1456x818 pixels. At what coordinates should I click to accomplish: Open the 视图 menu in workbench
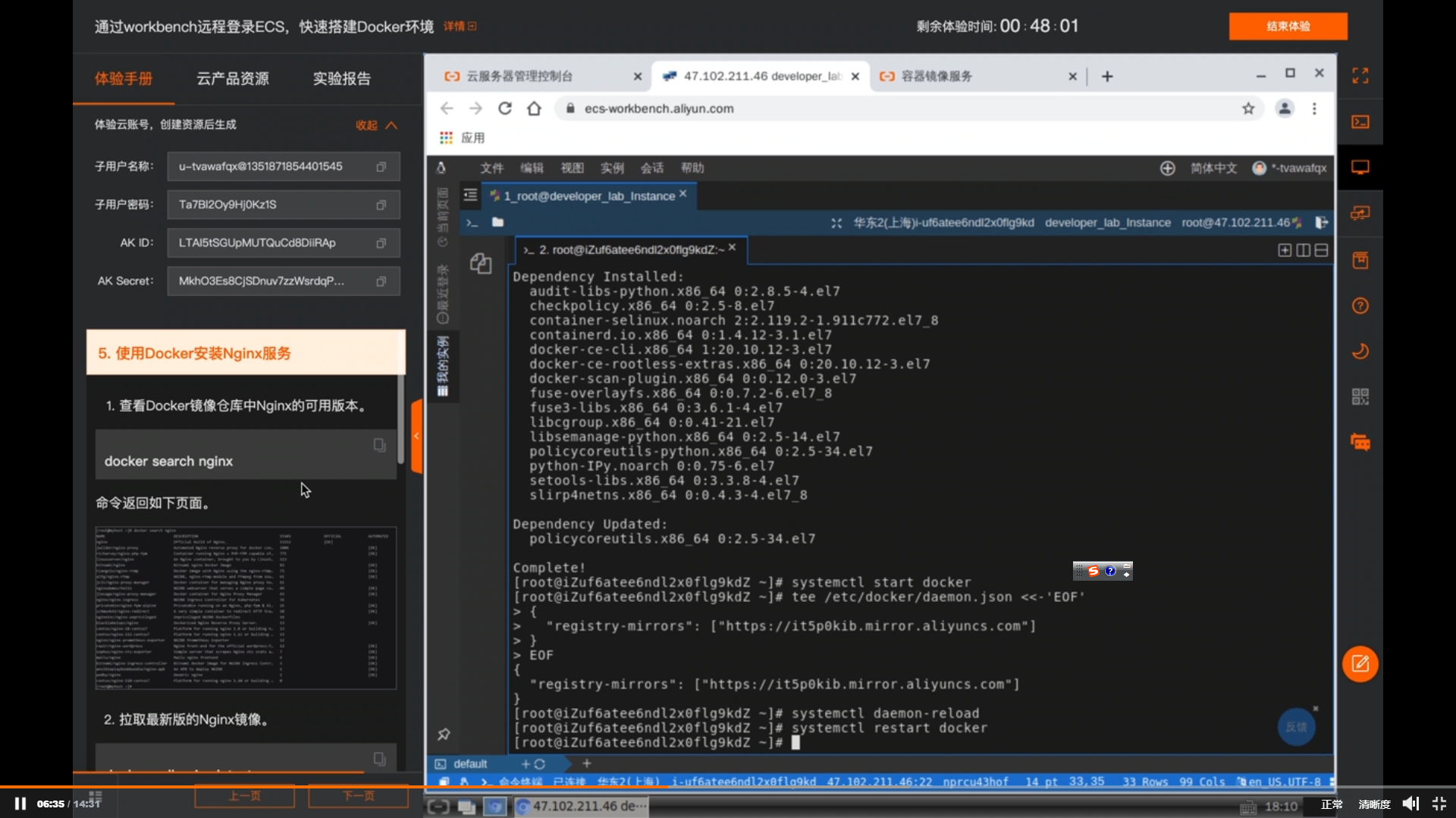(x=572, y=168)
